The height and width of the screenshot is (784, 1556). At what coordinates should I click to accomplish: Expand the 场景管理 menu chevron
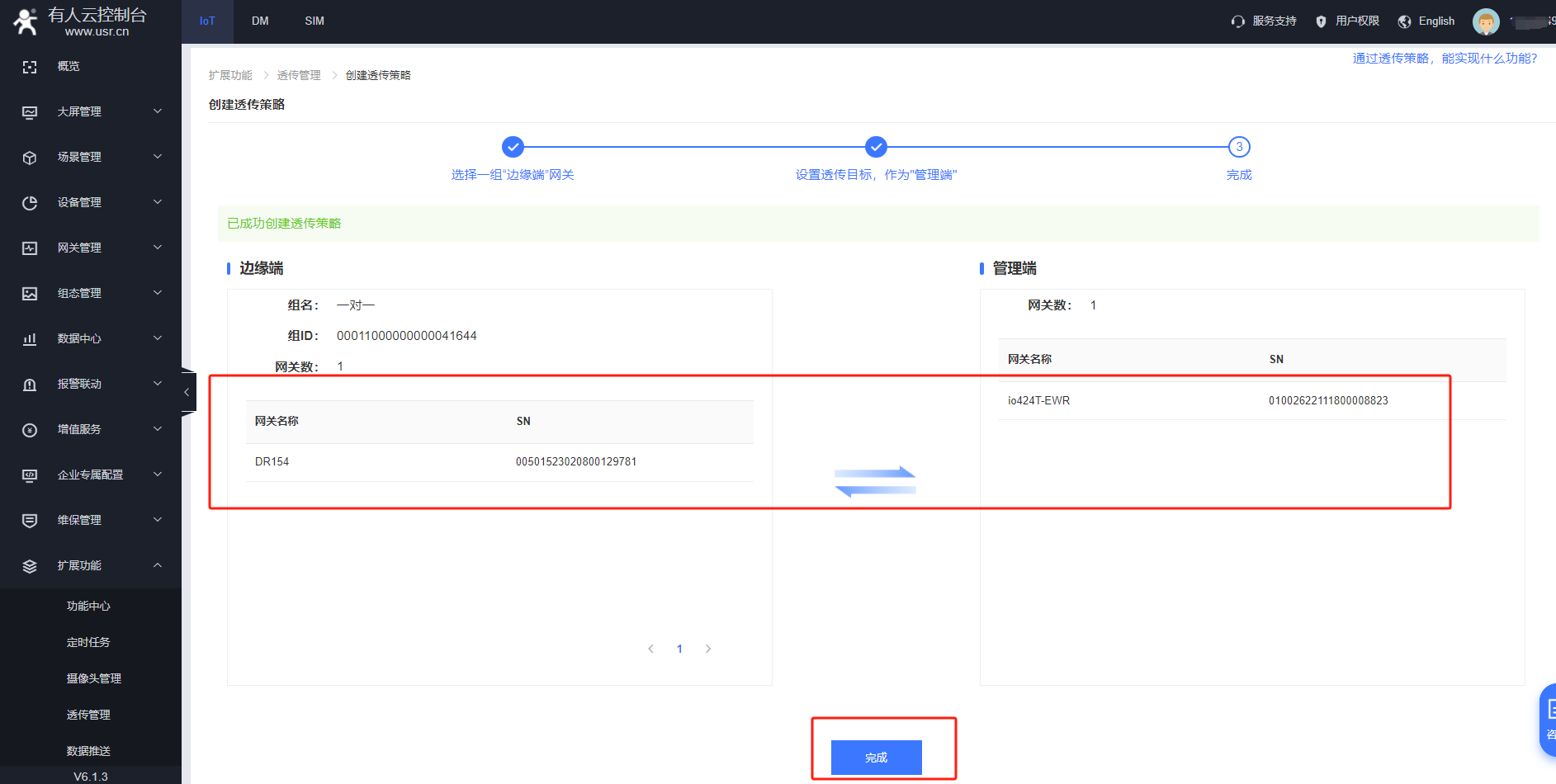click(158, 157)
